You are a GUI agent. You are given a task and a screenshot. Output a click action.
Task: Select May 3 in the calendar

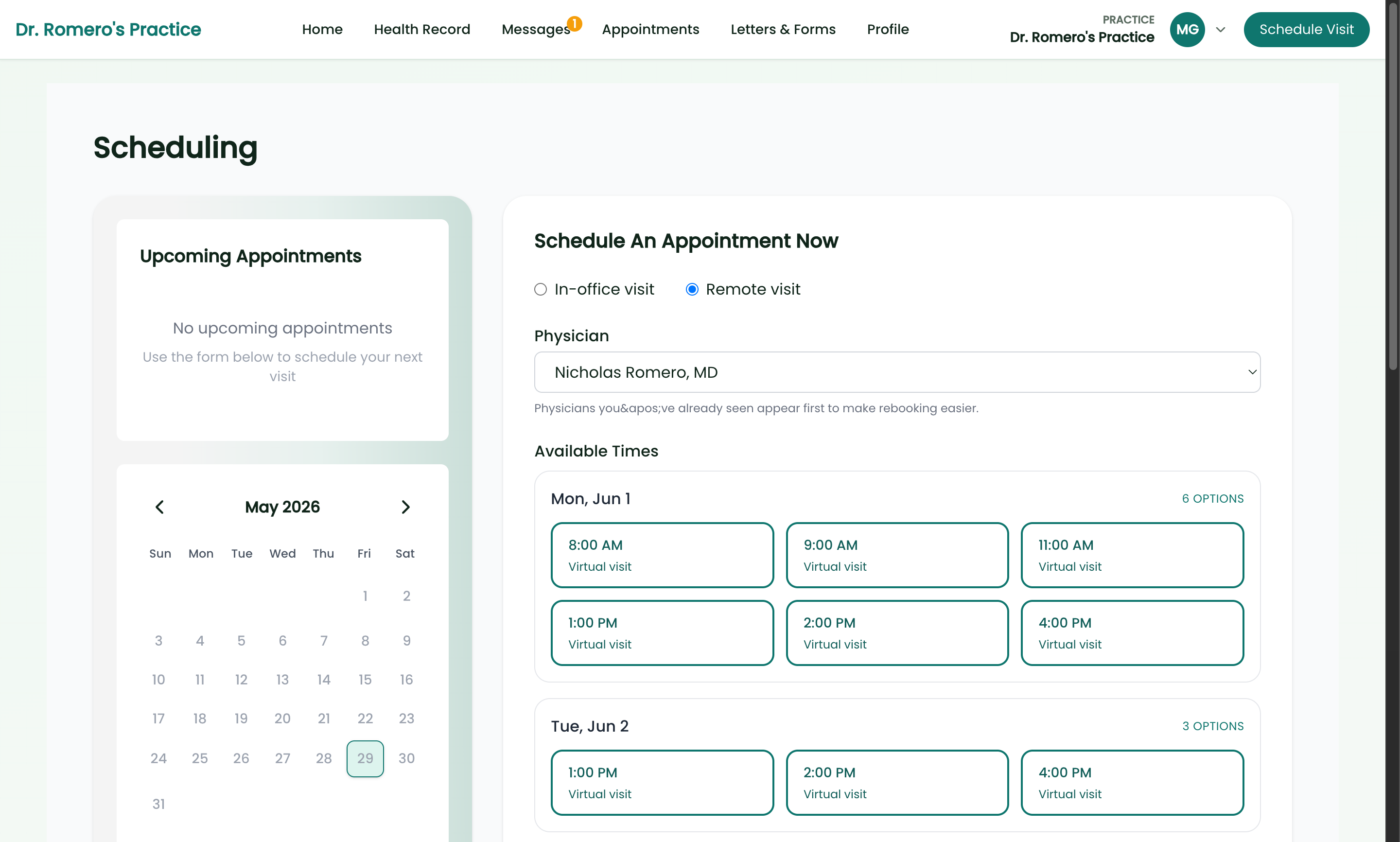[x=158, y=641]
